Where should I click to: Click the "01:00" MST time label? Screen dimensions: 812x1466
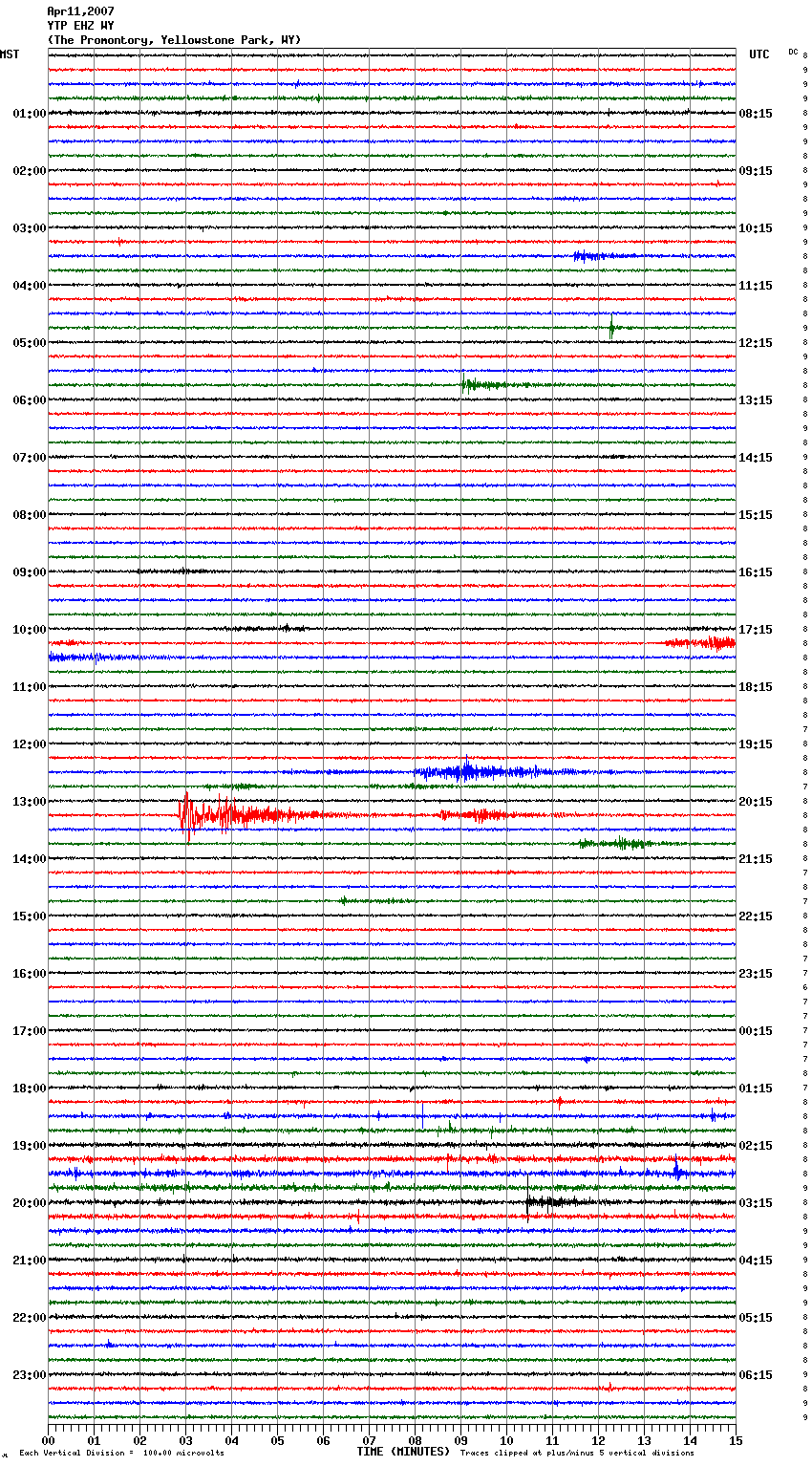(x=30, y=114)
